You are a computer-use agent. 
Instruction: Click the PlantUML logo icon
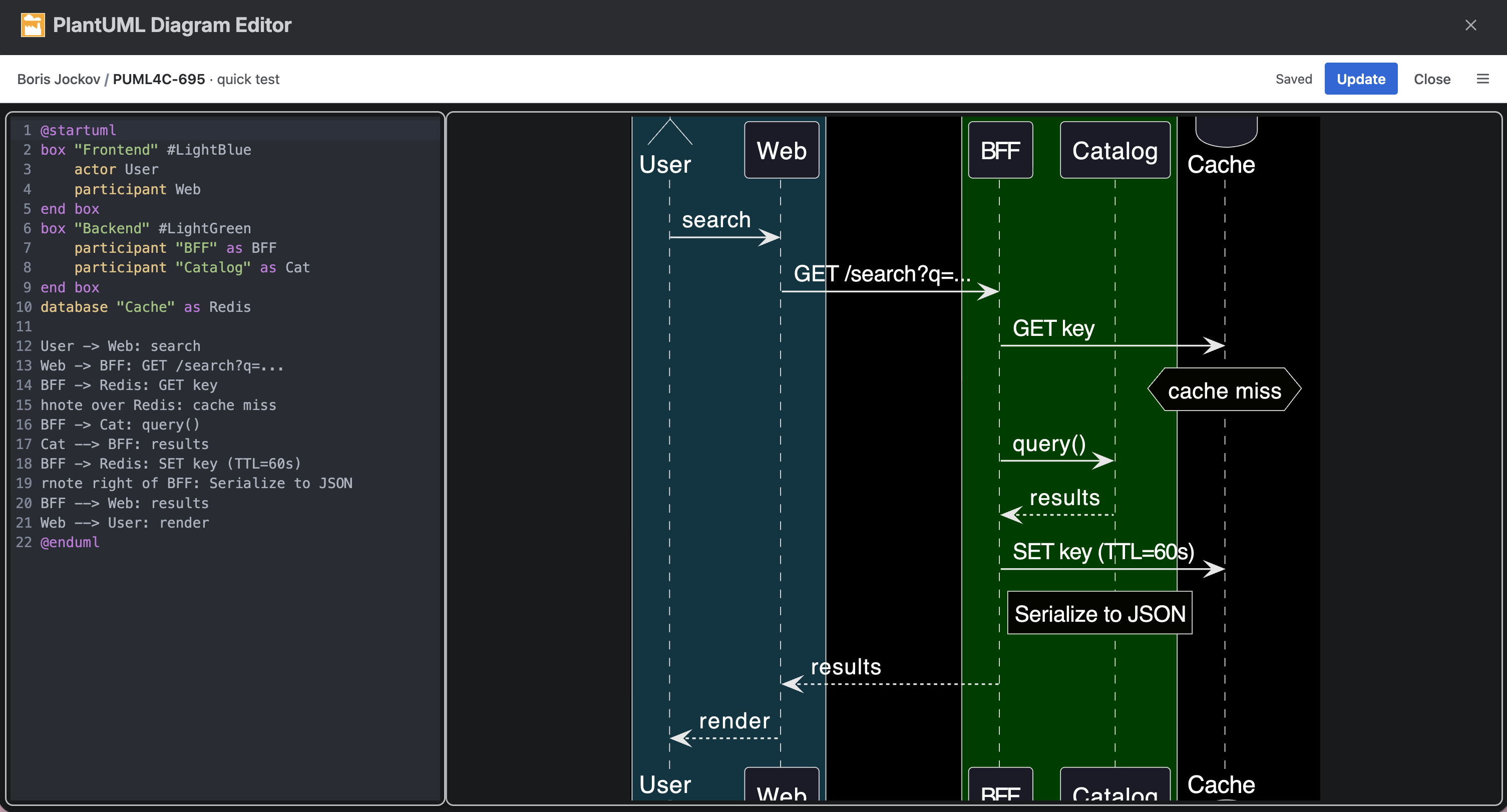pos(33,25)
